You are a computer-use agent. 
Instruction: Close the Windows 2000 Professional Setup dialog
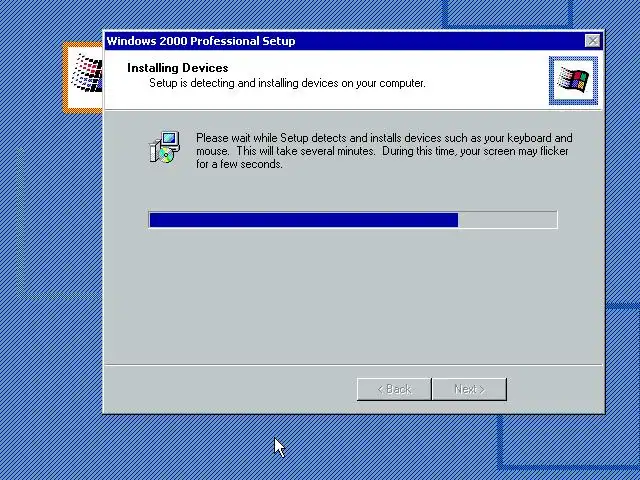(592, 41)
